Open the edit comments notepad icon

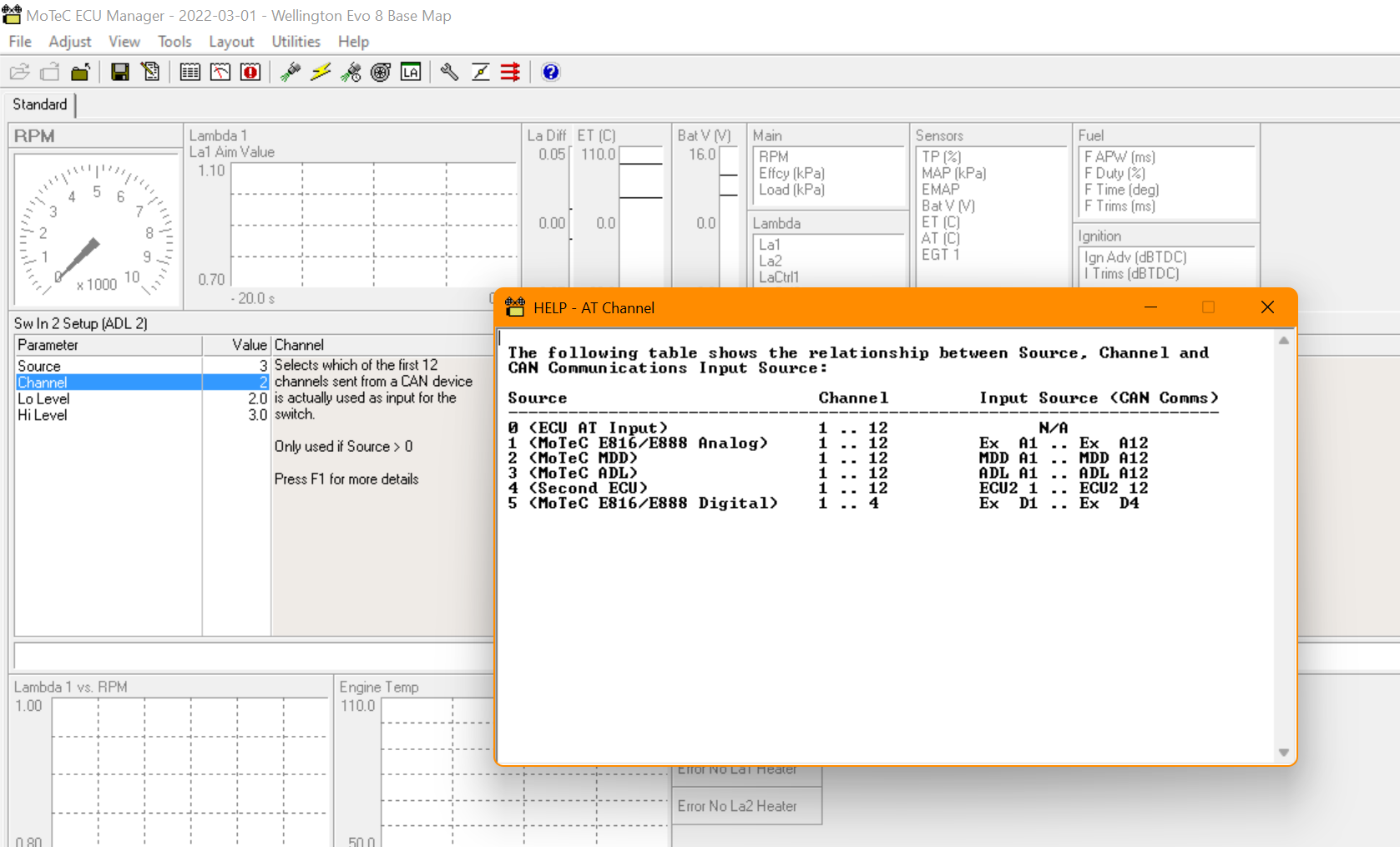[150, 72]
